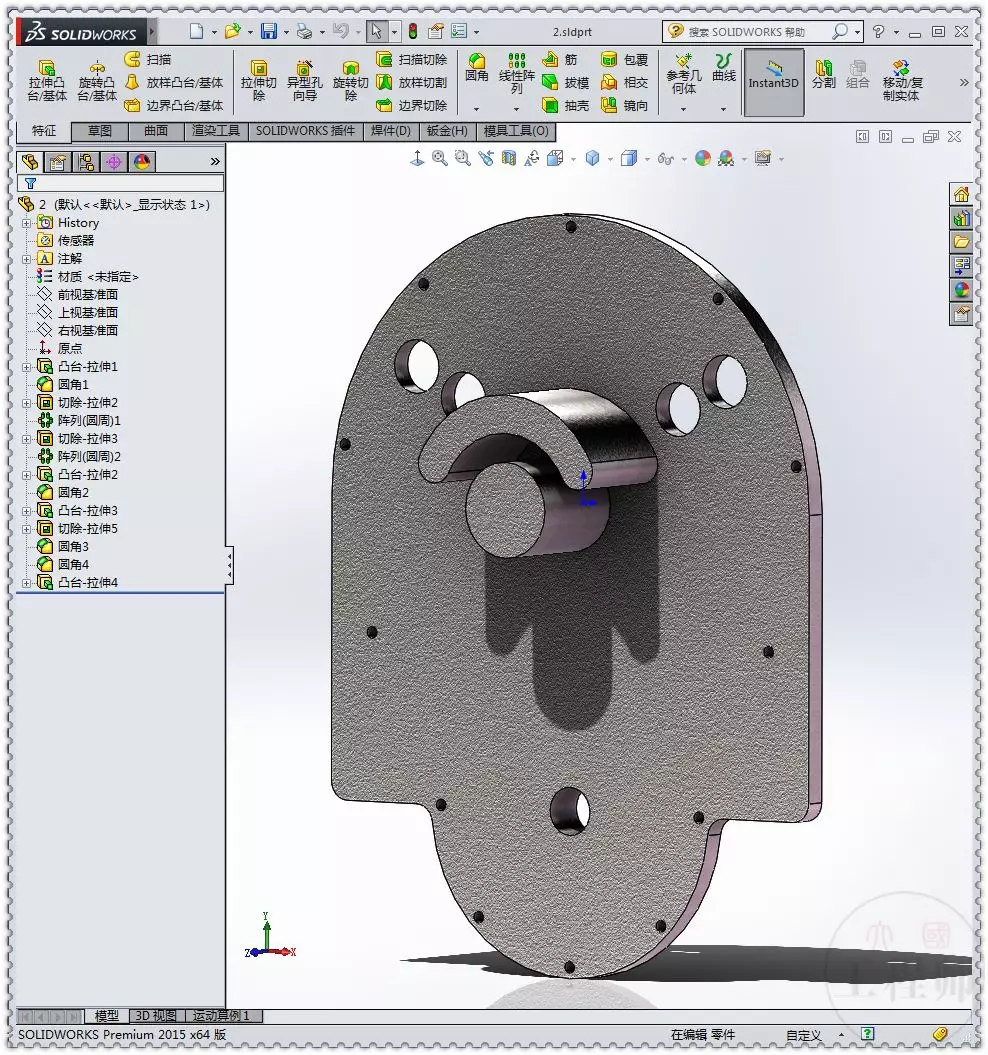The height and width of the screenshot is (1055, 988).
Task: Click the Section View icon in view toolbar
Action: pyautogui.click(x=509, y=158)
